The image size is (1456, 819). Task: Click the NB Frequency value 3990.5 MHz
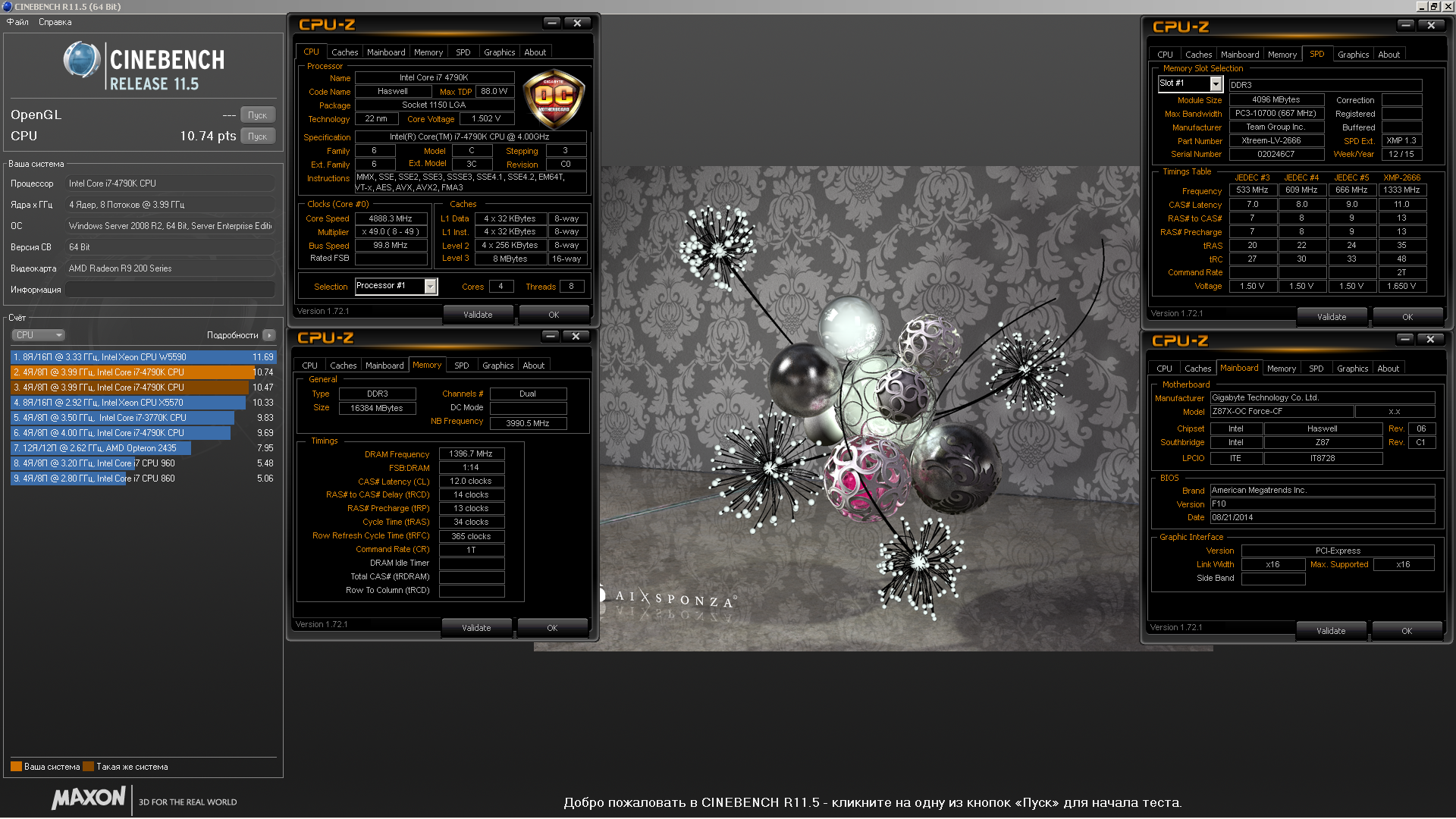tap(528, 423)
